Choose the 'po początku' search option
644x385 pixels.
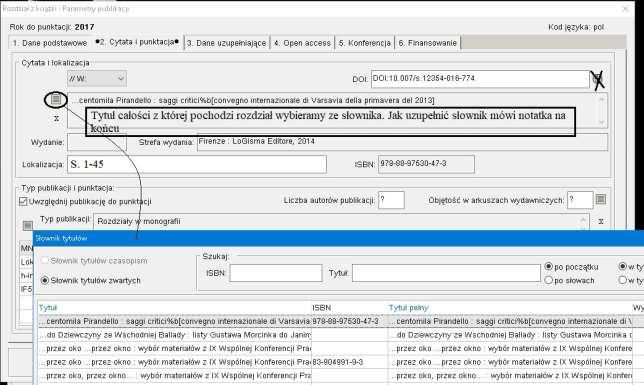[548, 267]
